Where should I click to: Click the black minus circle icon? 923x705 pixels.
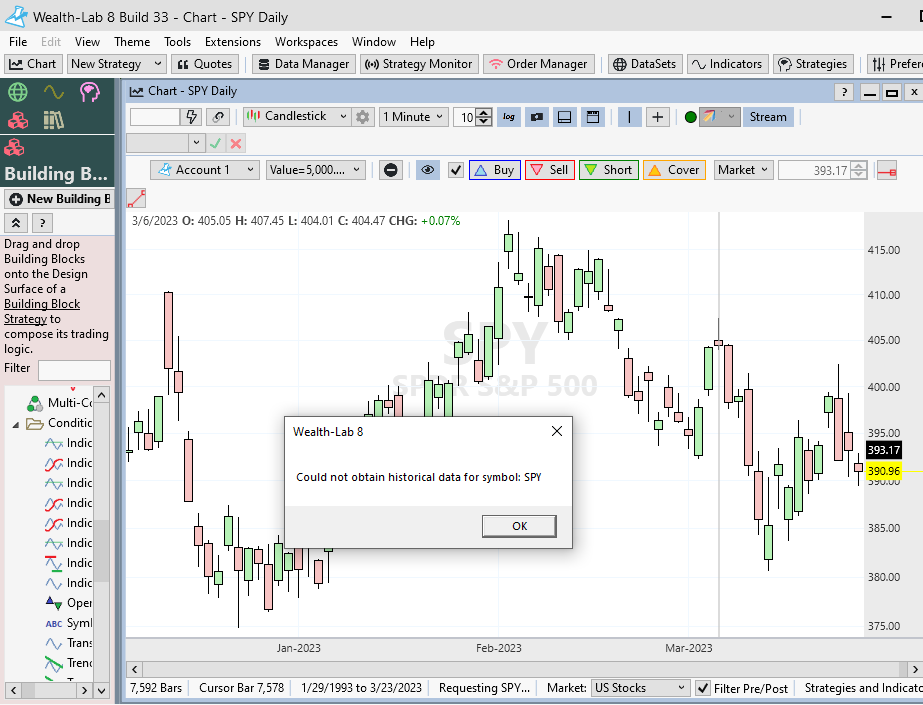(390, 170)
